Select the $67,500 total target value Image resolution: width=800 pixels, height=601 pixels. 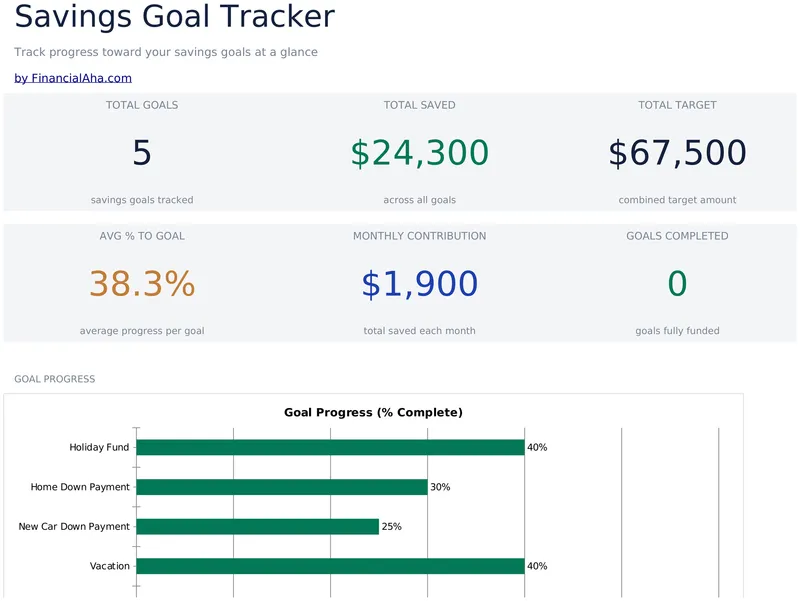(x=677, y=153)
